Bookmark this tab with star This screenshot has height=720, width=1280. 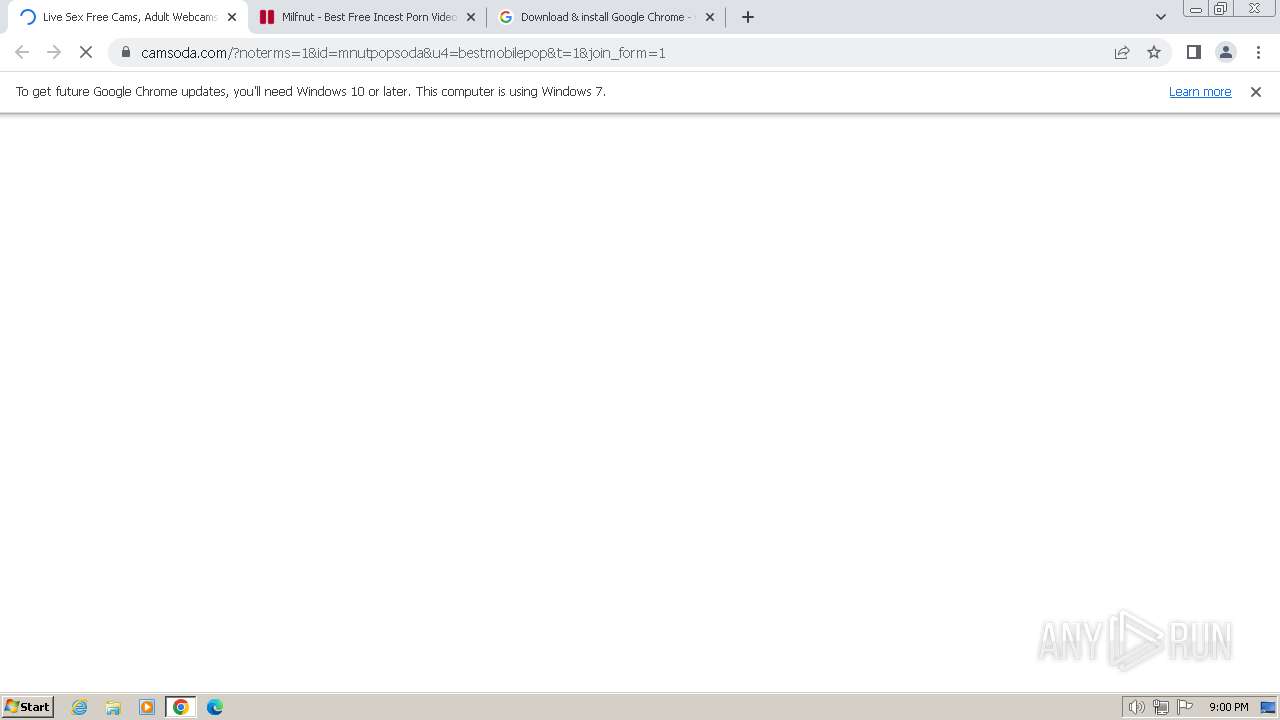tap(1154, 52)
